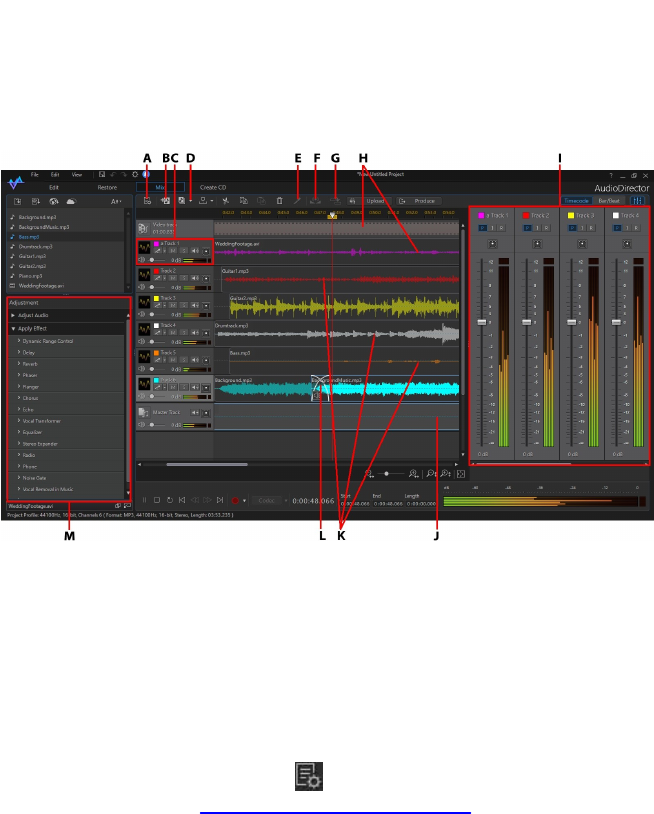Click the Upload button
The height and width of the screenshot is (814, 654).
coord(371,201)
